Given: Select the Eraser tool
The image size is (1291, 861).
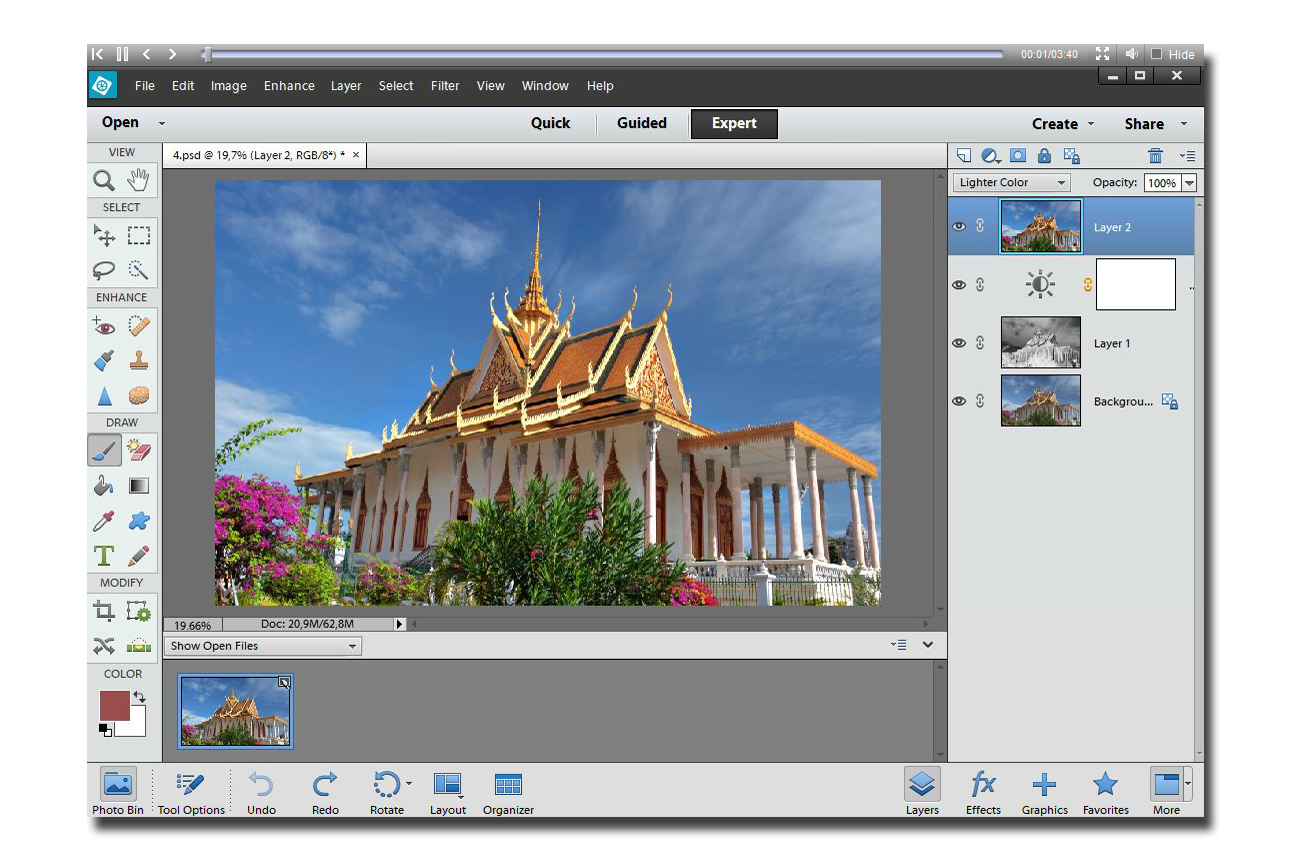Looking at the screenshot, I should click(139, 451).
